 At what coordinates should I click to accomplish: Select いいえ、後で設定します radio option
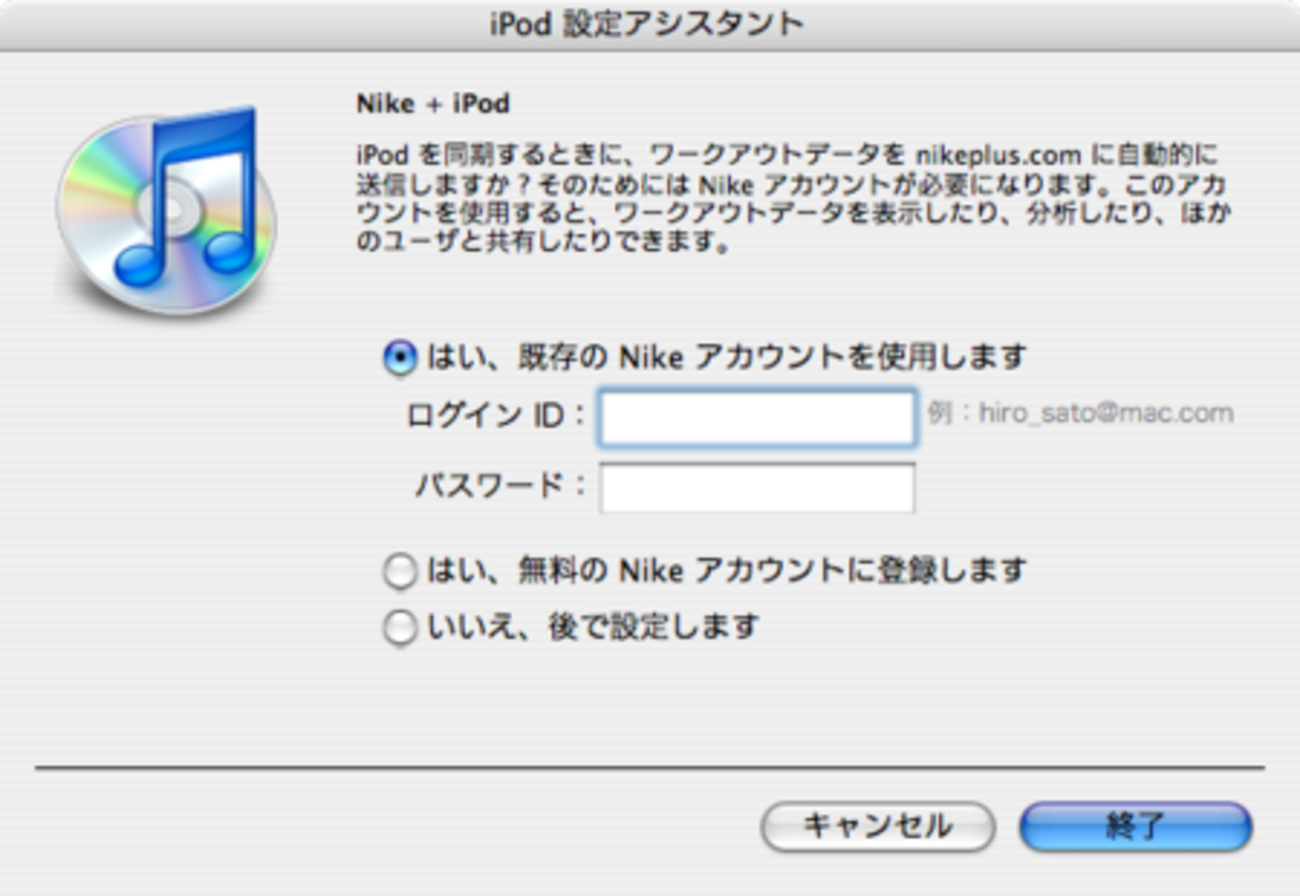[400, 628]
